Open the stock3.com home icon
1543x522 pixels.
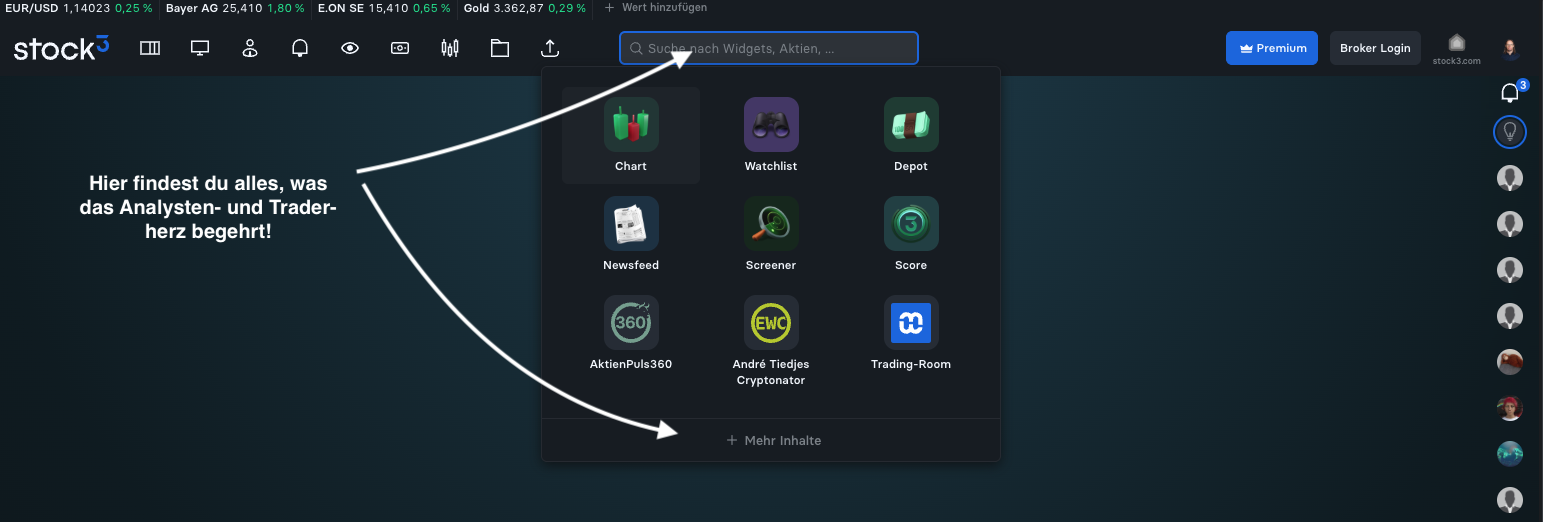(1457, 48)
